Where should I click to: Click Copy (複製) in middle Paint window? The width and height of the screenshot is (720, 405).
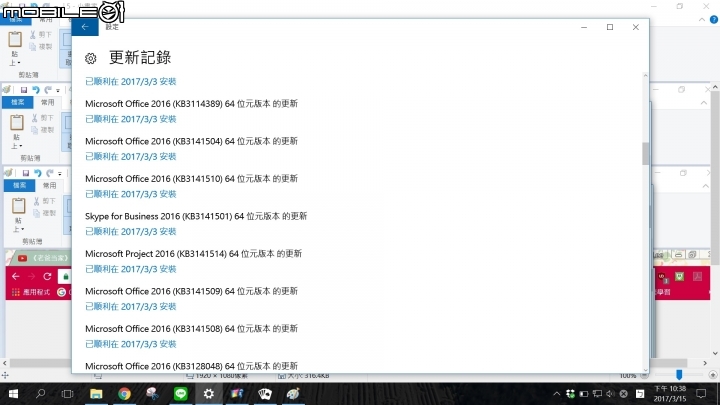pyautogui.click(x=42, y=130)
